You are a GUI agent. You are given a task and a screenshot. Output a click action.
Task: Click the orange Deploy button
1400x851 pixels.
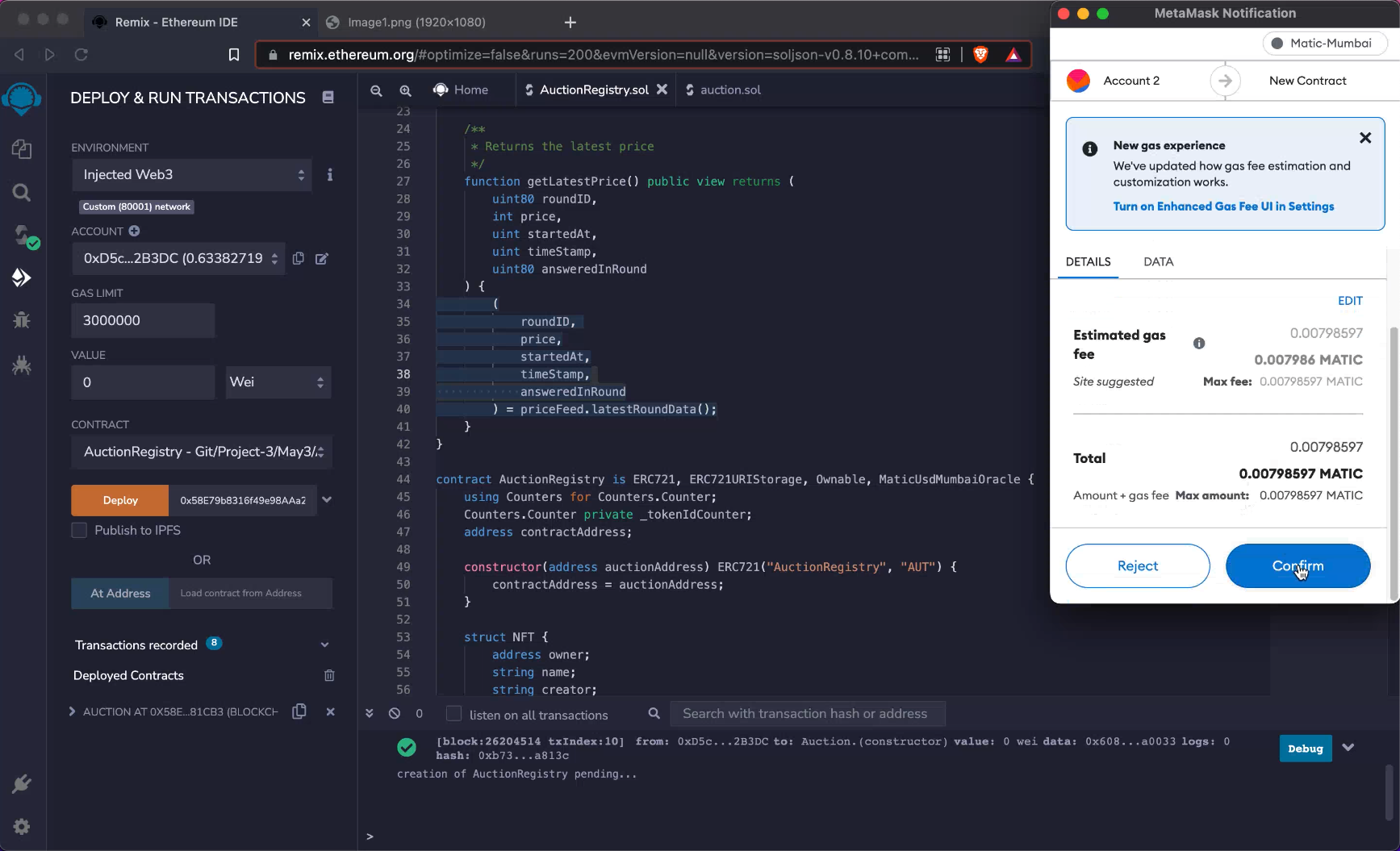click(120, 500)
